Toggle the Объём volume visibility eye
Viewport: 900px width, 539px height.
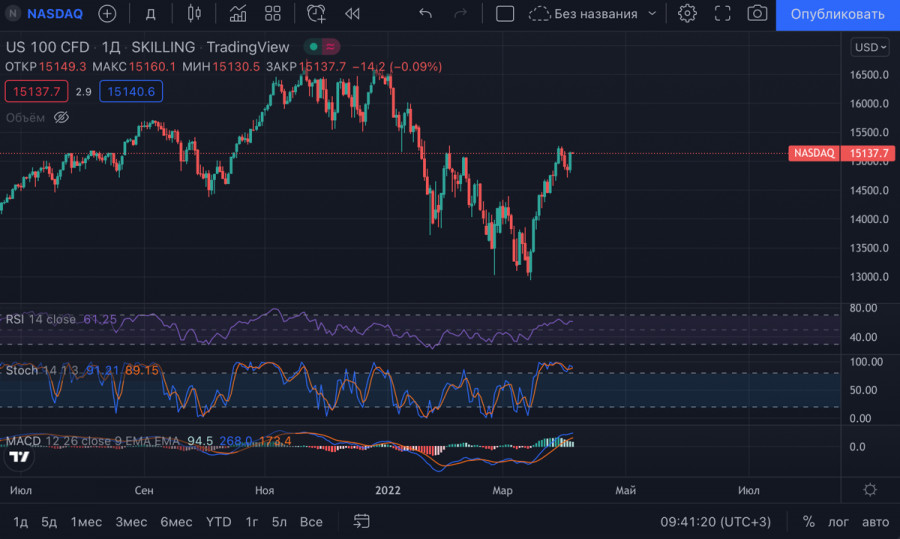(x=61, y=118)
